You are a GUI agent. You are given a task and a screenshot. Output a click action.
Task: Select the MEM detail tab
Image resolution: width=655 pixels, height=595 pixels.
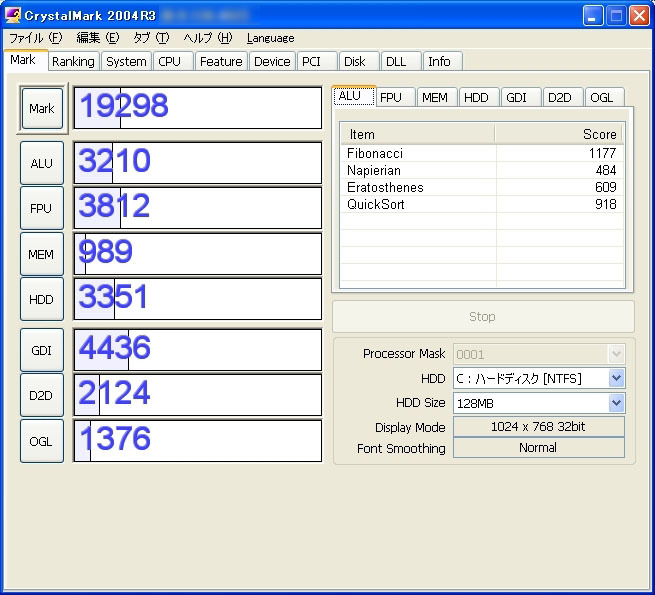[x=437, y=97]
